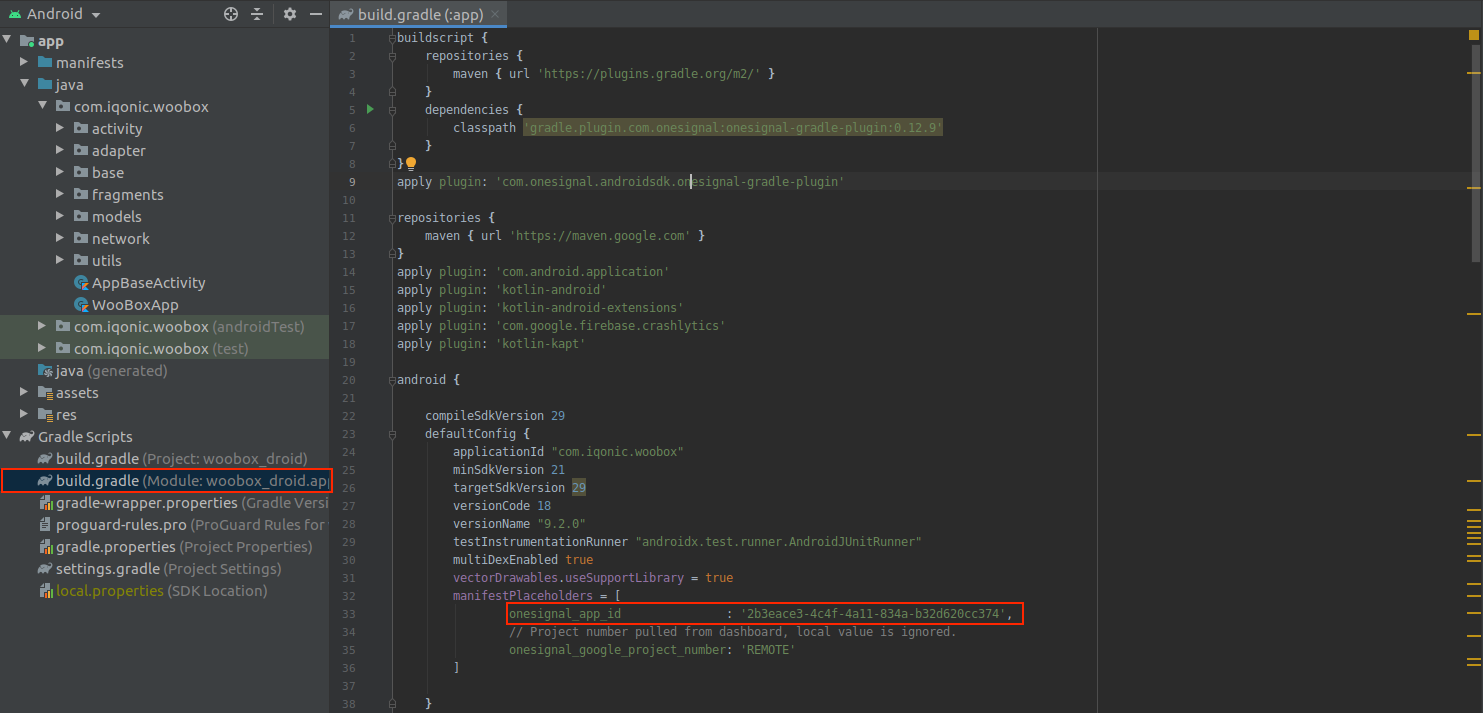
Task: Click the first warning stripe on editor scrollbar
Action: point(1474,74)
